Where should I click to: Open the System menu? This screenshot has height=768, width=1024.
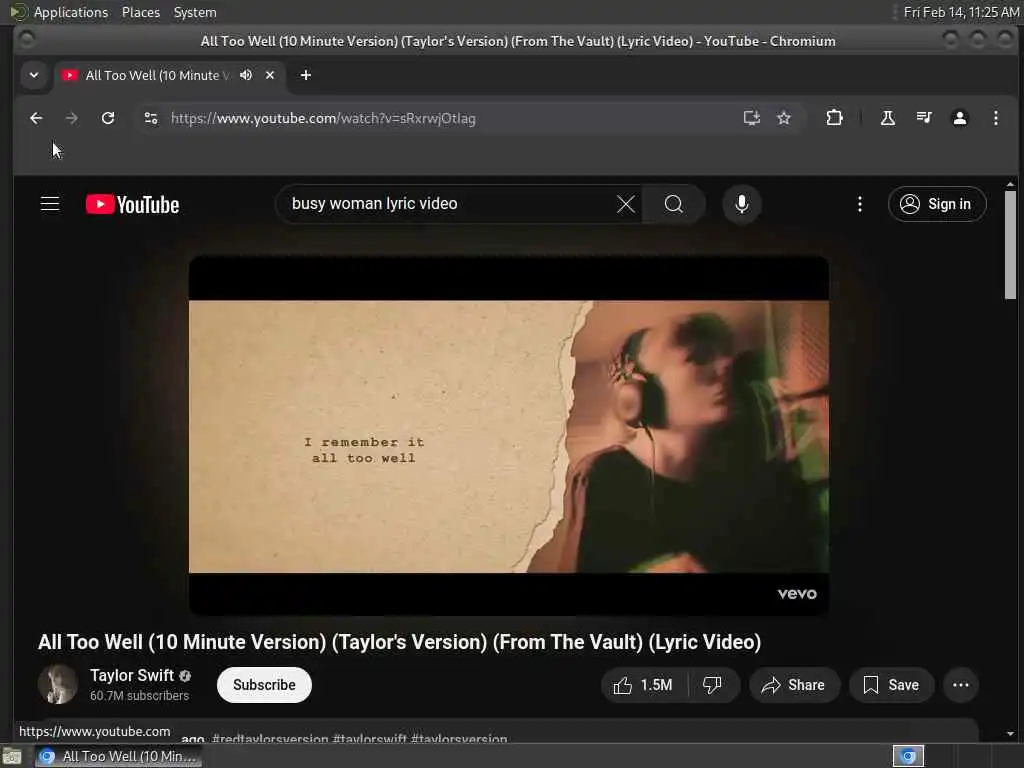click(x=195, y=12)
